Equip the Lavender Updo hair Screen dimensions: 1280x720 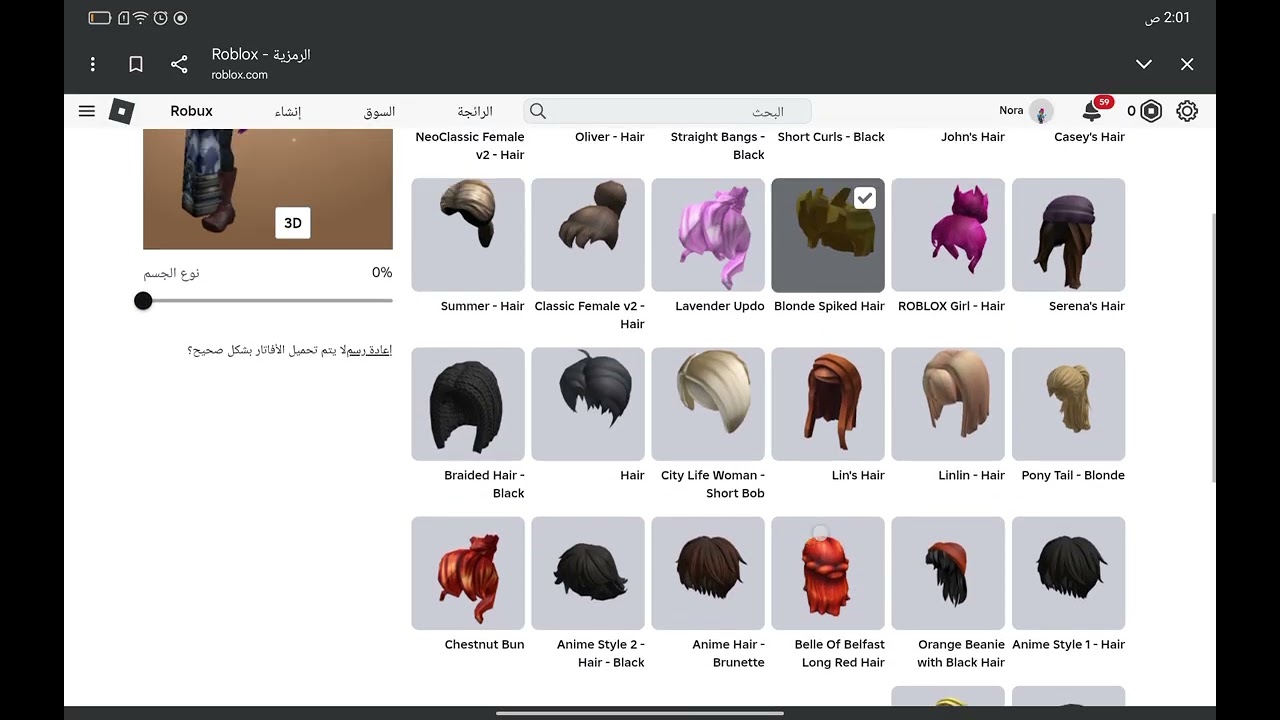click(x=708, y=235)
